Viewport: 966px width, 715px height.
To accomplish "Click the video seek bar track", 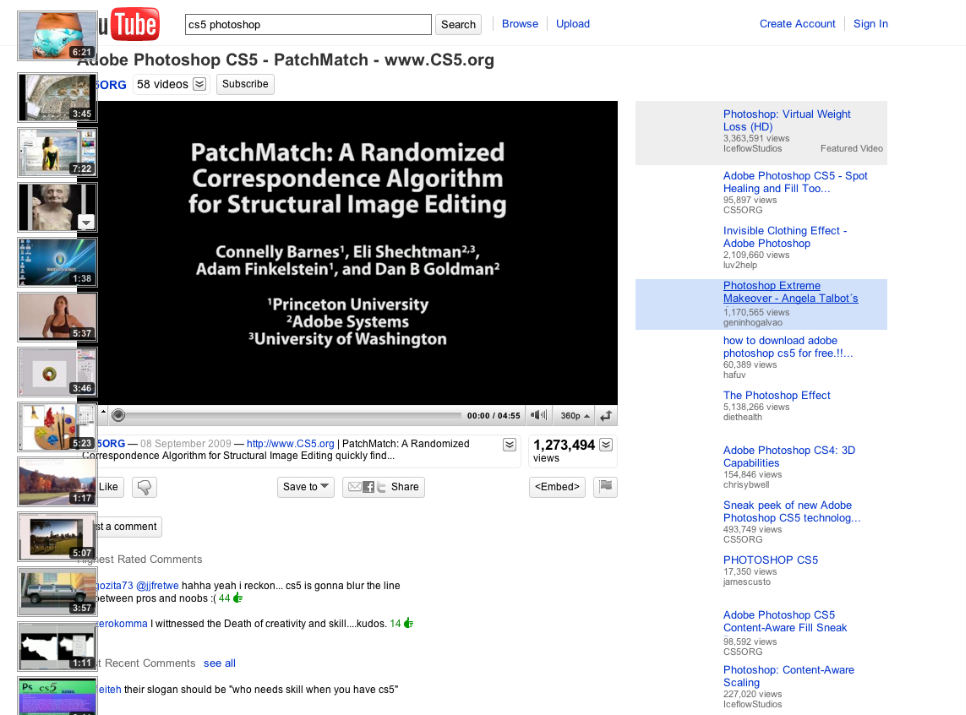I will (x=290, y=415).
